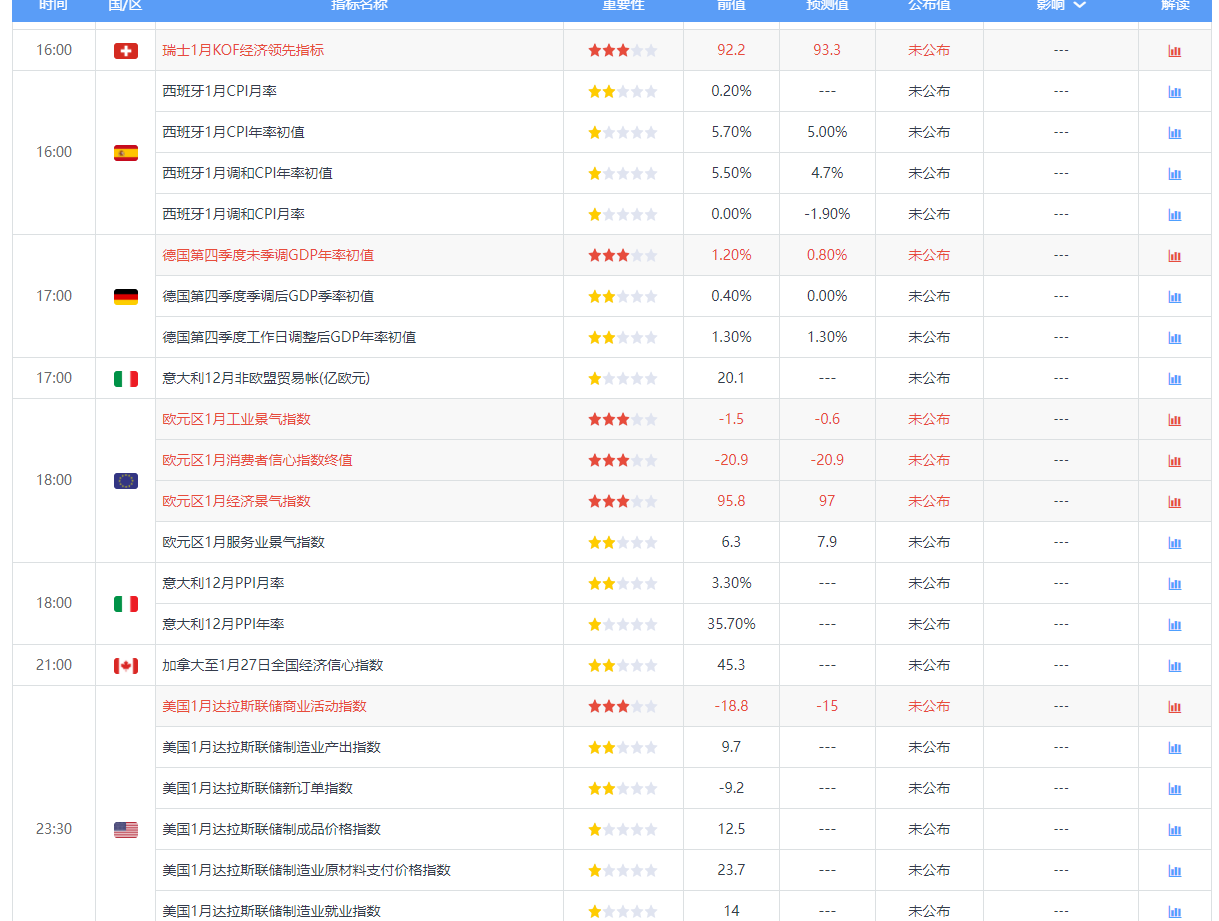Open indicator 瑞士1月KOF经济领先指标

tap(243, 50)
